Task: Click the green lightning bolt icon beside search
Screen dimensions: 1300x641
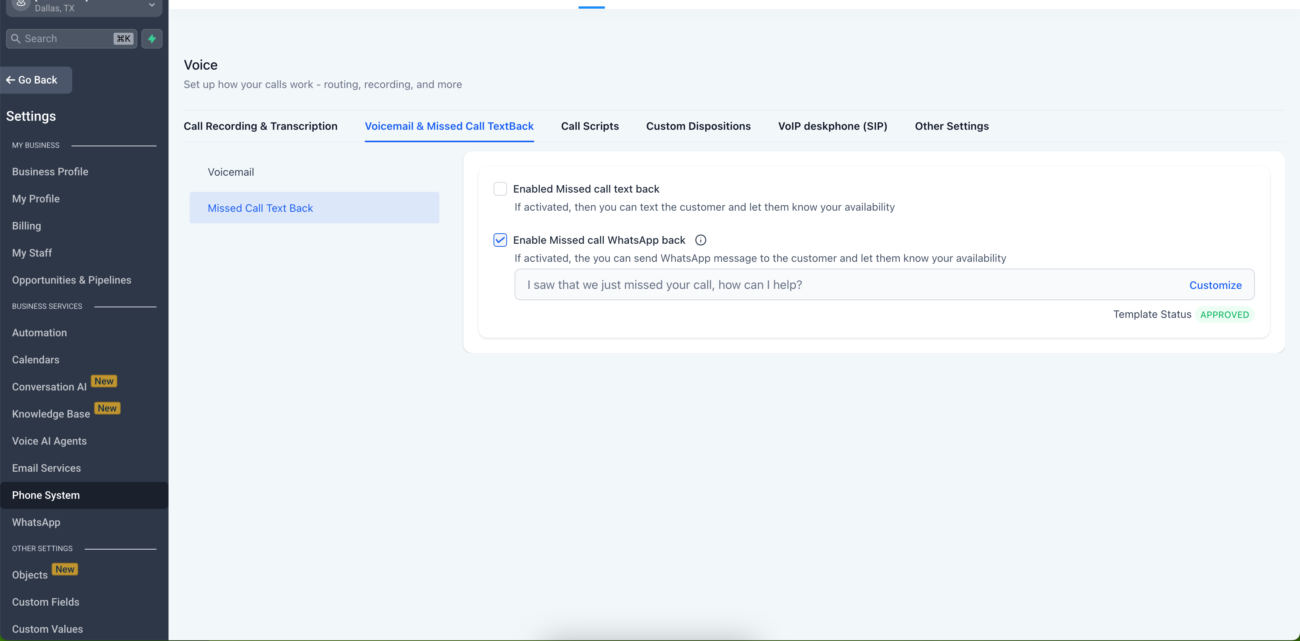Action: (x=151, y=38)
